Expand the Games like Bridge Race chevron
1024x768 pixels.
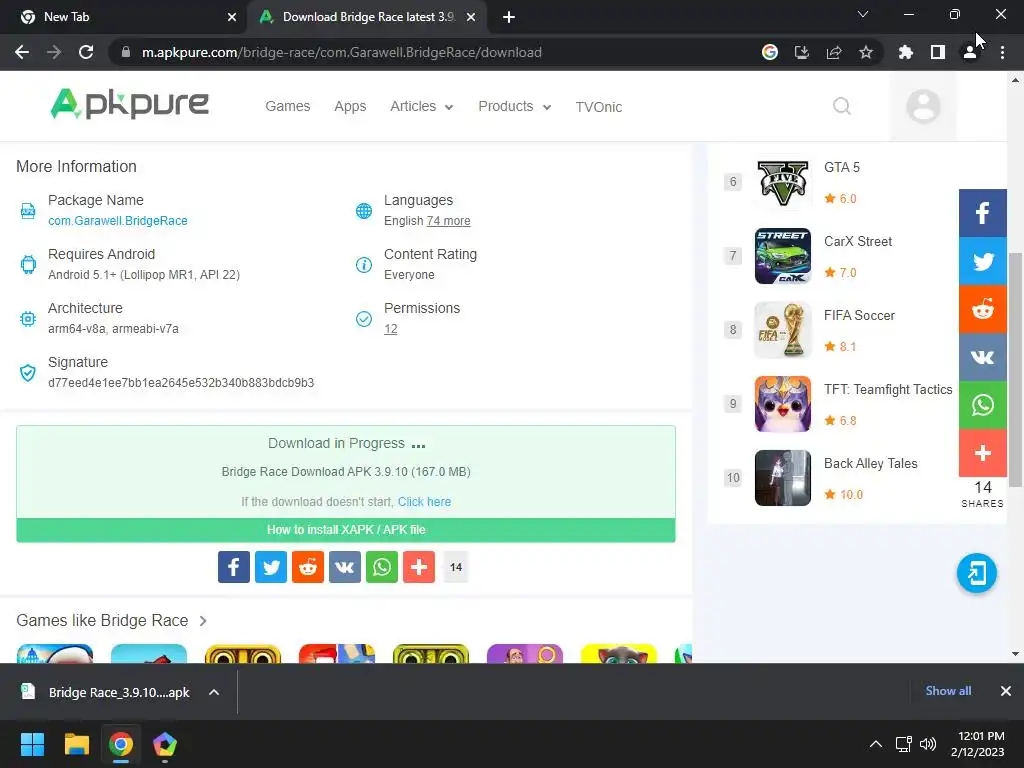pyautogui.click(x=203, y=620)
